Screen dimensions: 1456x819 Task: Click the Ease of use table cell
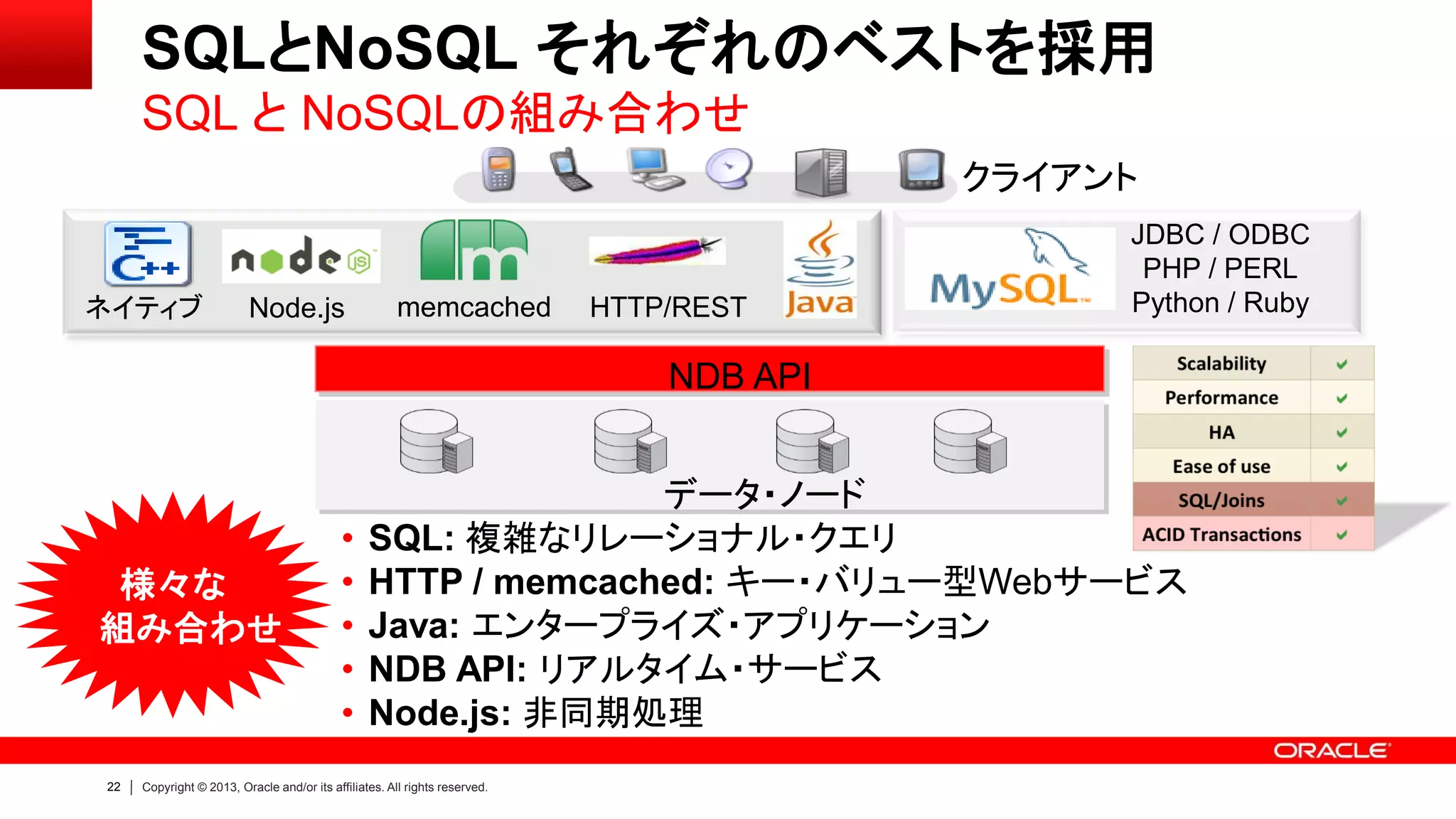pos(1221,466)
